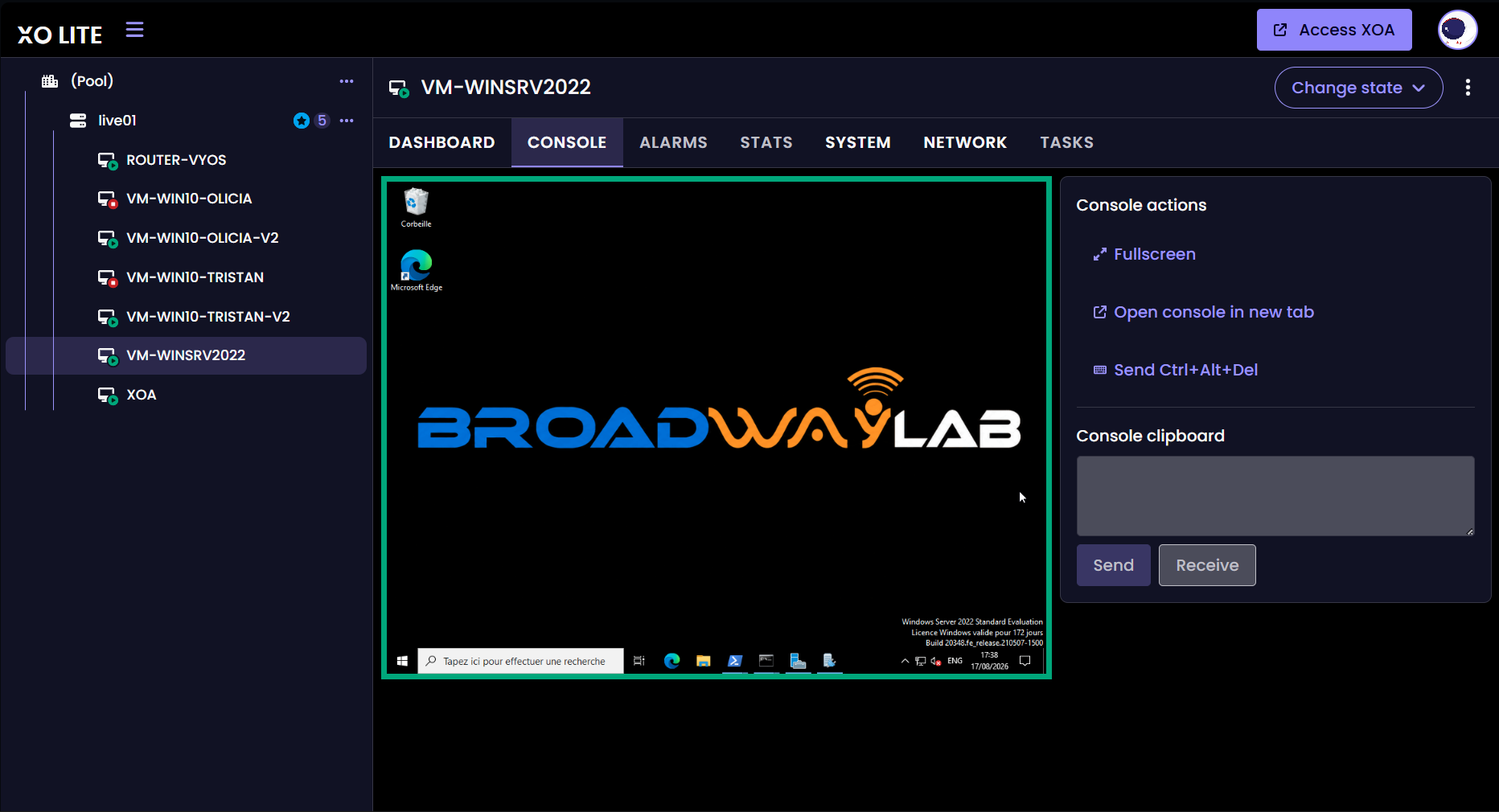Open the Windows notification center icon
The width and height of the screenshot is (1499, 812).
(x=1025, y=661)
